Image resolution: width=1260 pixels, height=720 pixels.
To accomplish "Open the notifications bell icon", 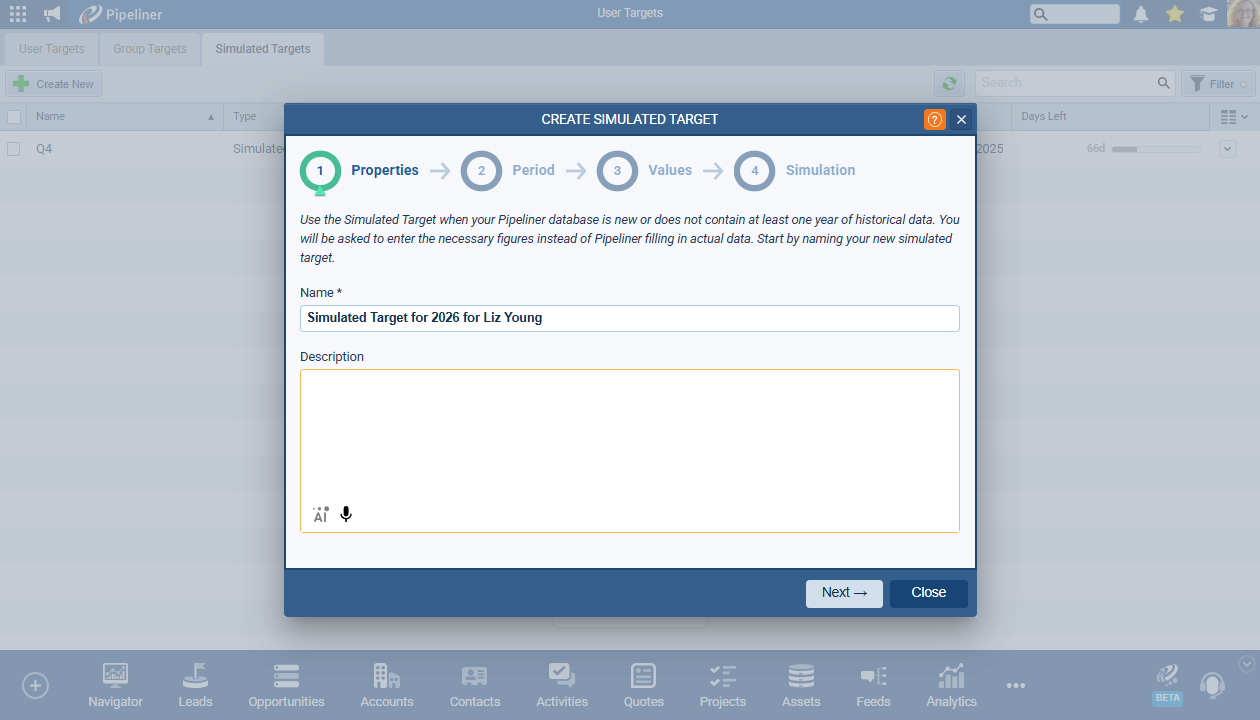I will tap(1141, 14).
